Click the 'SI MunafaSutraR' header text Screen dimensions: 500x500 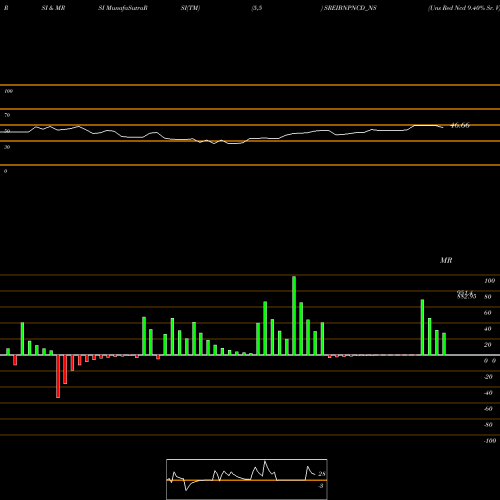pyautogui.click(x=123, y=8)
